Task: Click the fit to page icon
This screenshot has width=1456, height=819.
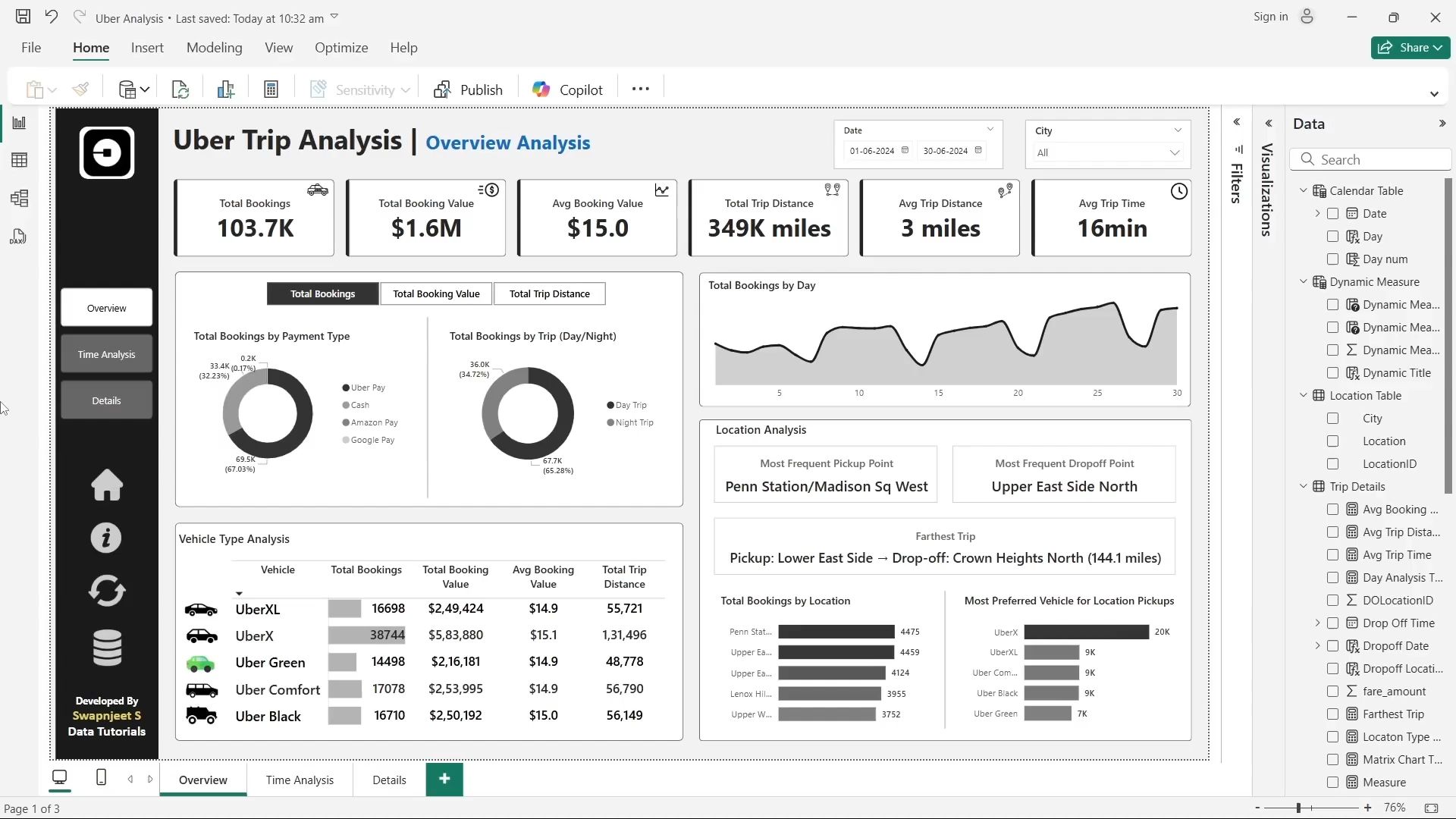Action: tap(1431, 808)
